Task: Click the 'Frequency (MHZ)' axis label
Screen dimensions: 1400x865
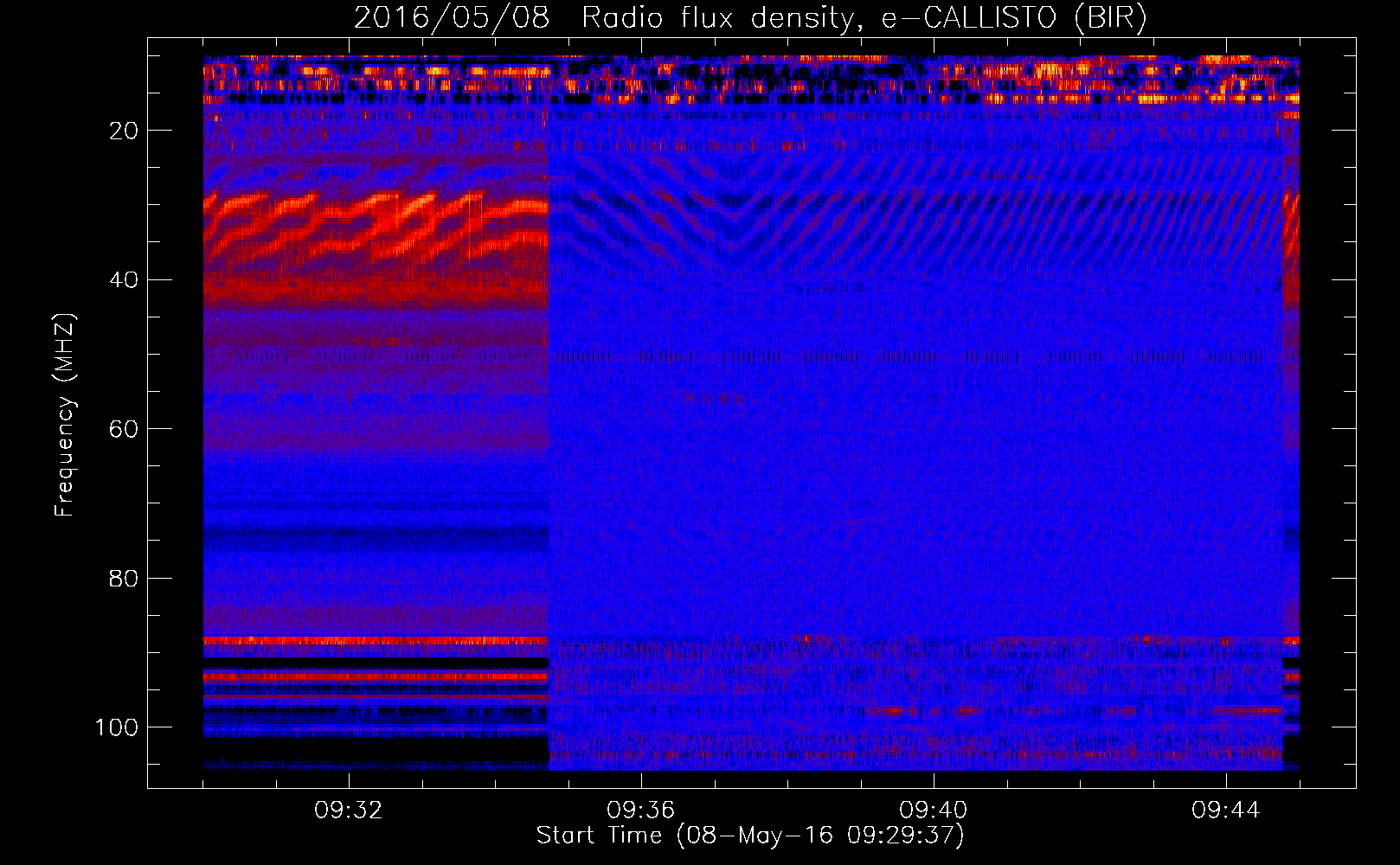Action: [65, 415]
